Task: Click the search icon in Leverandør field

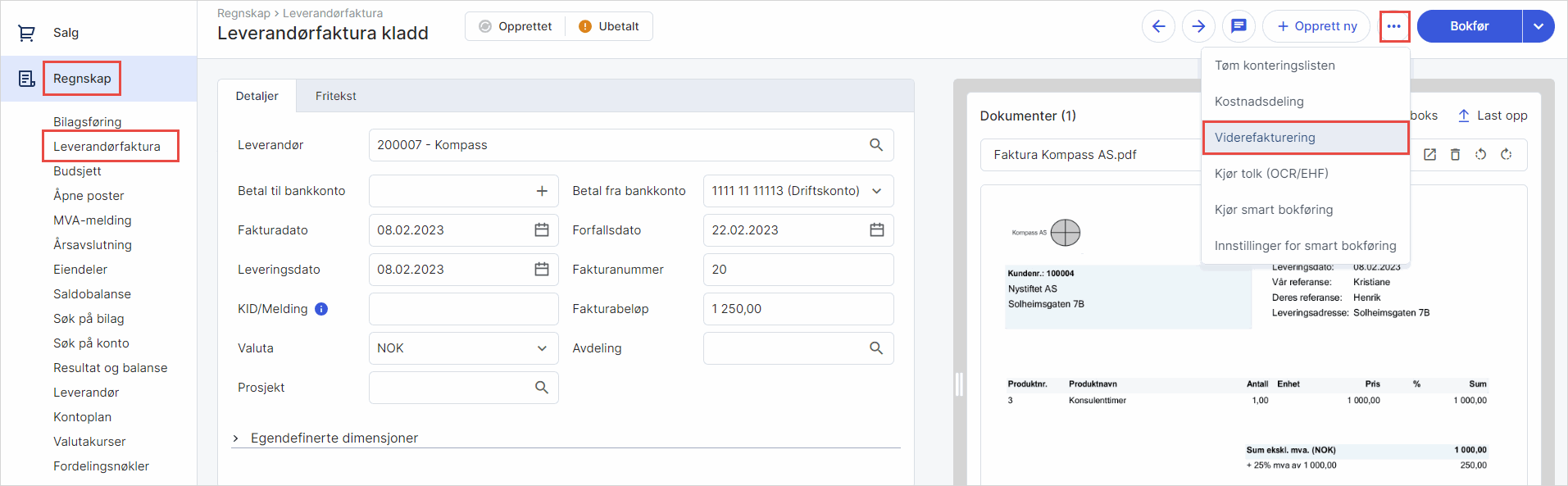Action: coord(876,145)
